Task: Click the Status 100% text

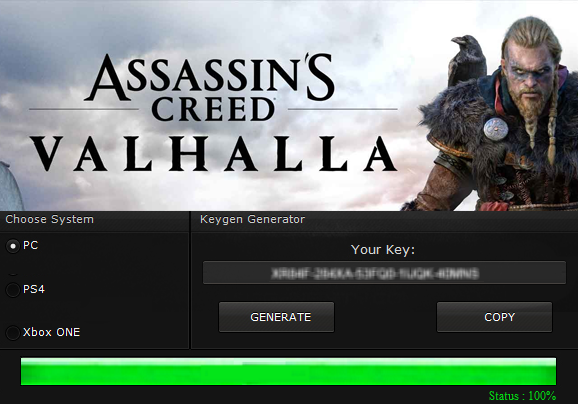Action: tap(522, 396)
